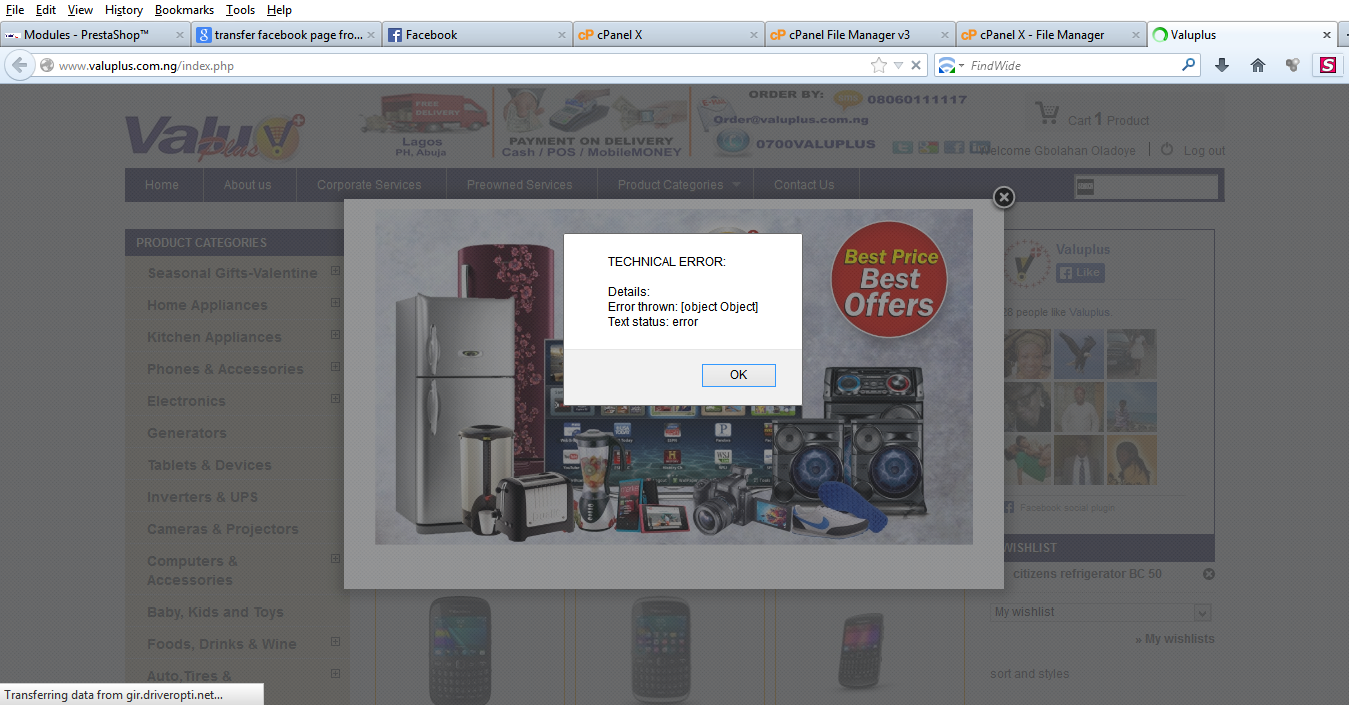Screen dimensions: 1349x720
Task: Click the three-circles add-on icon in the toolbar
Action: click(x=1292, y=65)
